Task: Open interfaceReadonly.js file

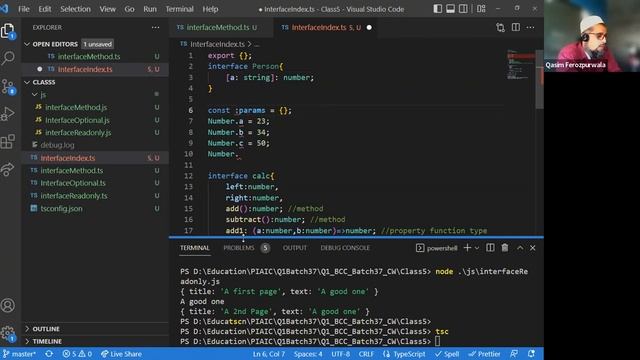Action: click(95, 133)
